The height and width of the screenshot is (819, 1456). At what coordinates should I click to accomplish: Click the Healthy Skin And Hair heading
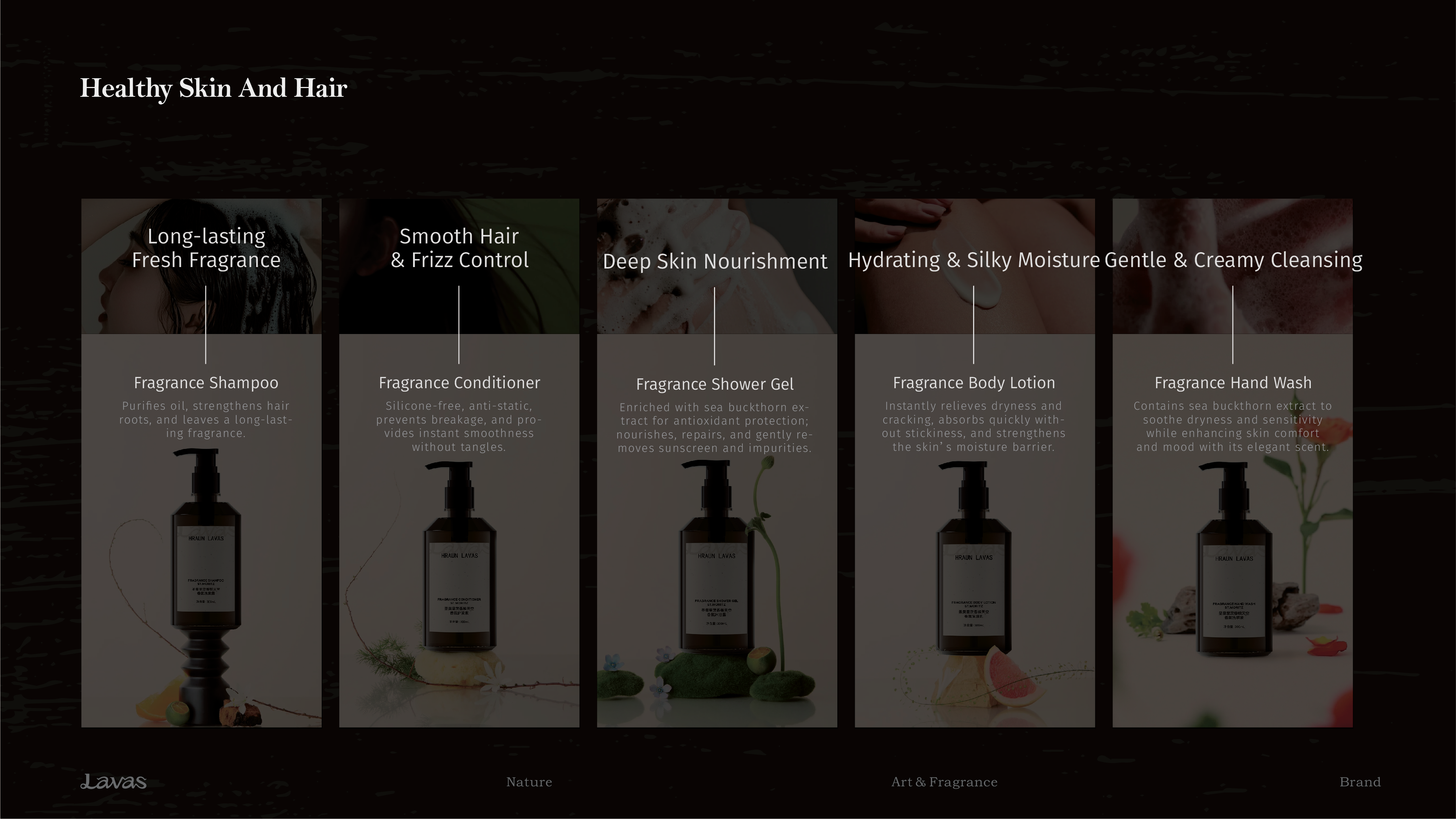pyautogui.click(x=214, y=89)
